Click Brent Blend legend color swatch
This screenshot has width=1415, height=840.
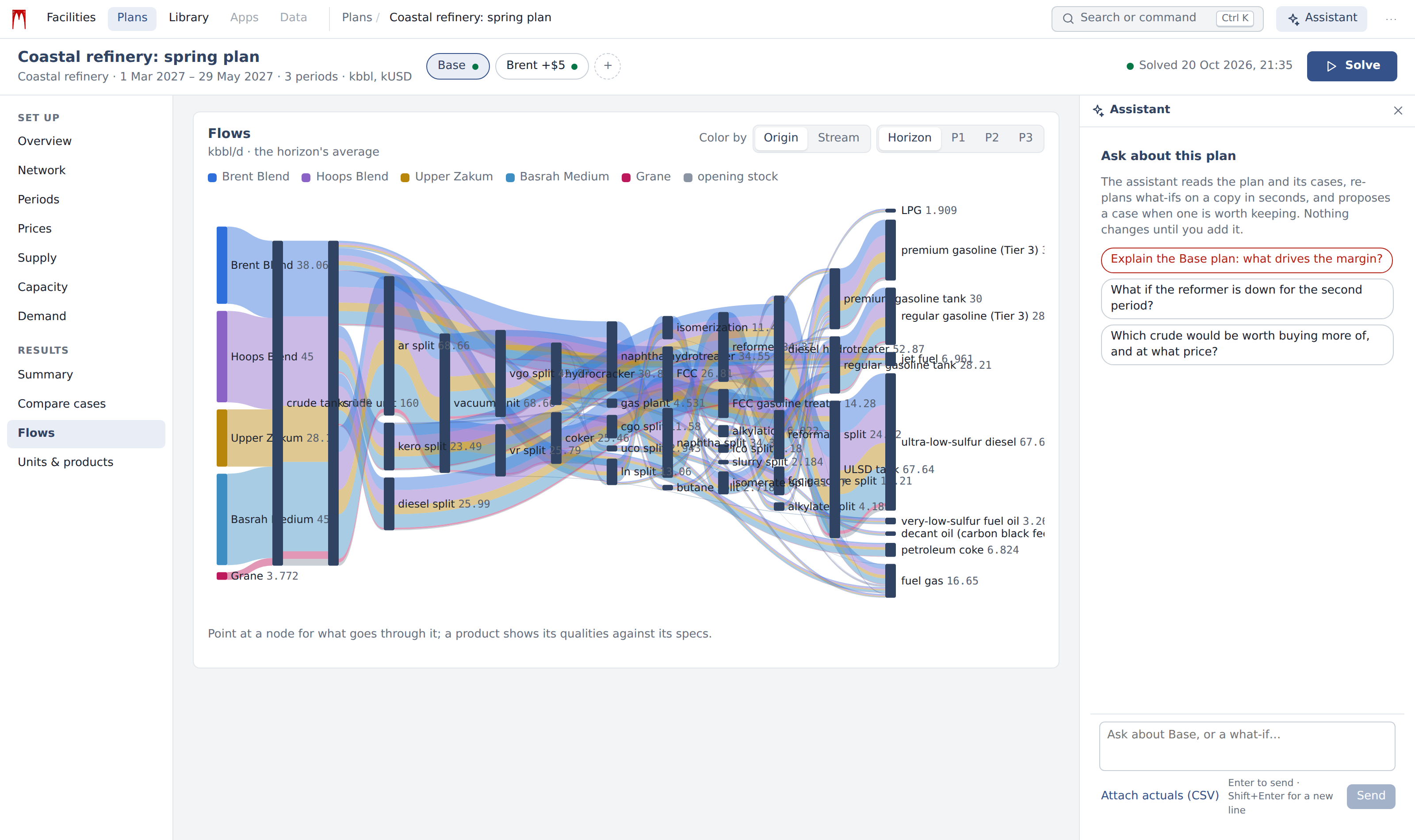pyautogui.click(x=212, y=177)
